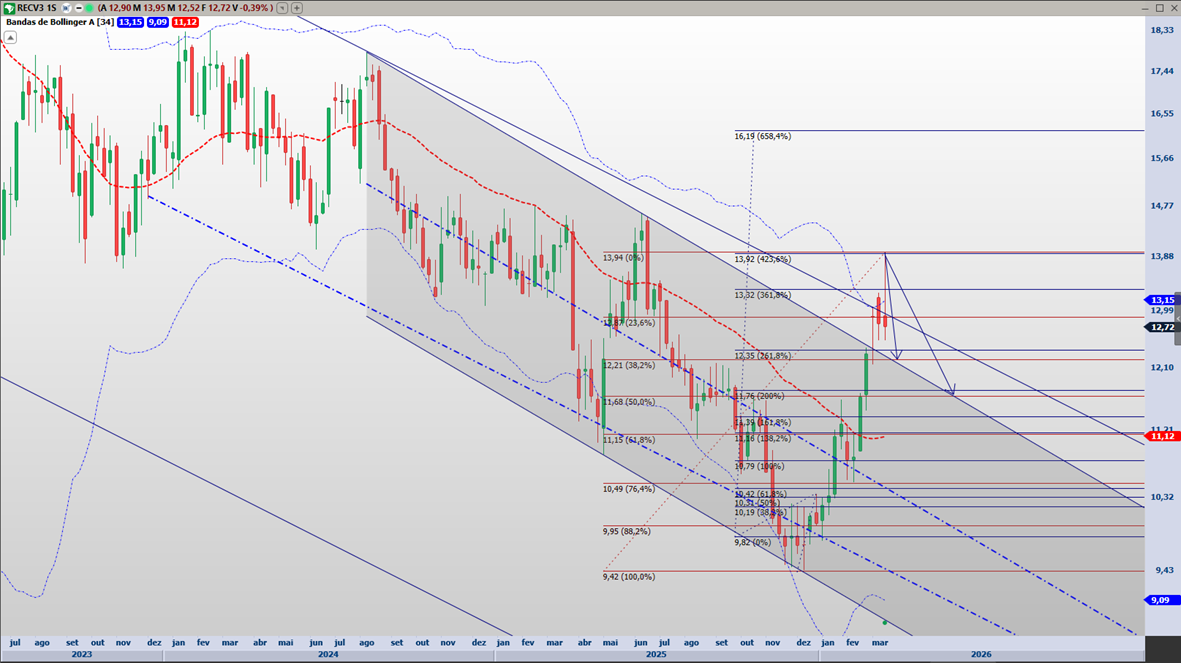Open the small arrow dropdown after quote values

[283, 8]
